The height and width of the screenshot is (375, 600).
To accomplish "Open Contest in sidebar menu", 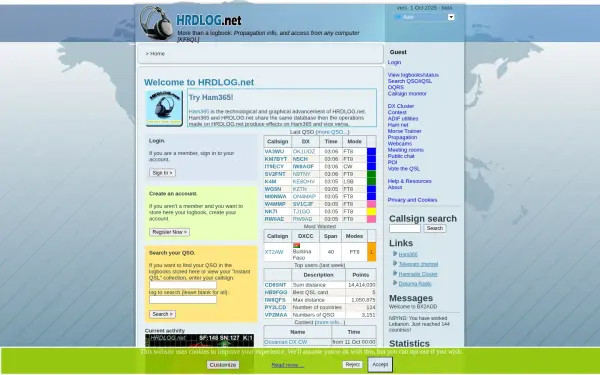I will [x=397, y=112].
